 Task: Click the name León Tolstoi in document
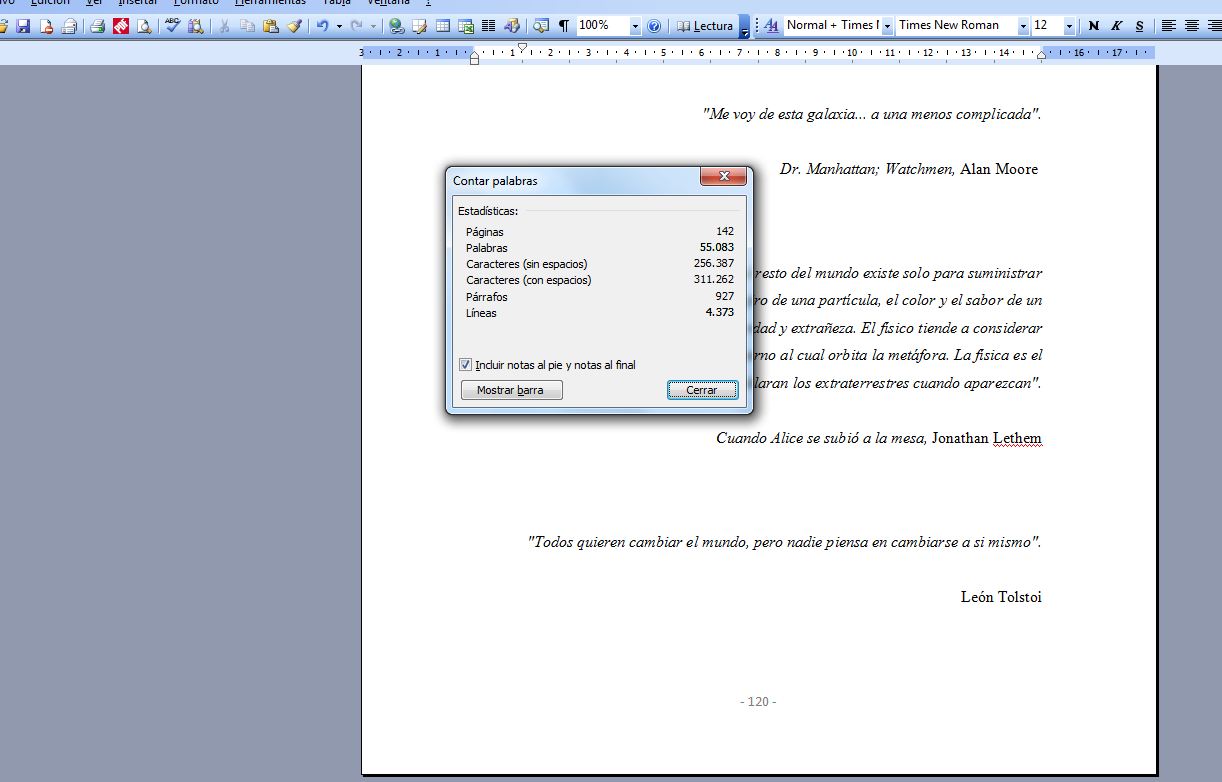(x=1001, y=597)
